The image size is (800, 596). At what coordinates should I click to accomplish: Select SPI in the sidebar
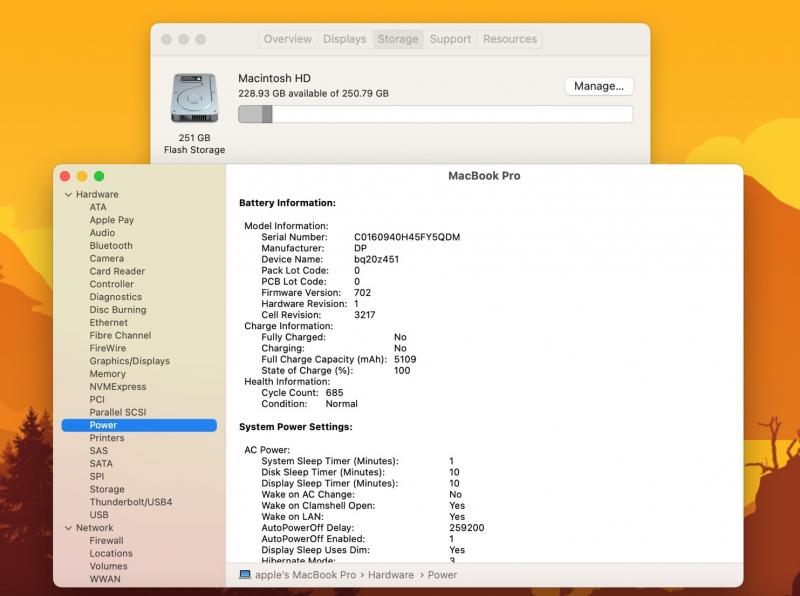tap(97, 476)
